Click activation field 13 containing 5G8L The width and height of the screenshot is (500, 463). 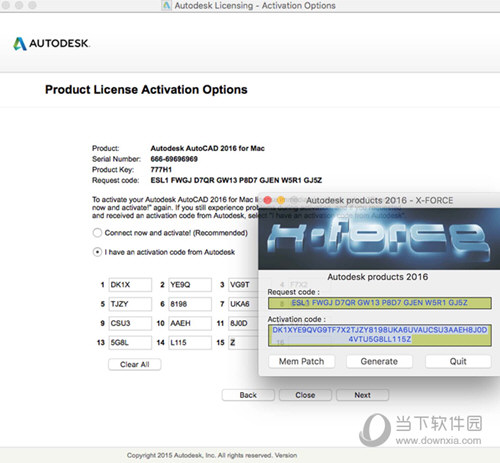pos(130,343)
